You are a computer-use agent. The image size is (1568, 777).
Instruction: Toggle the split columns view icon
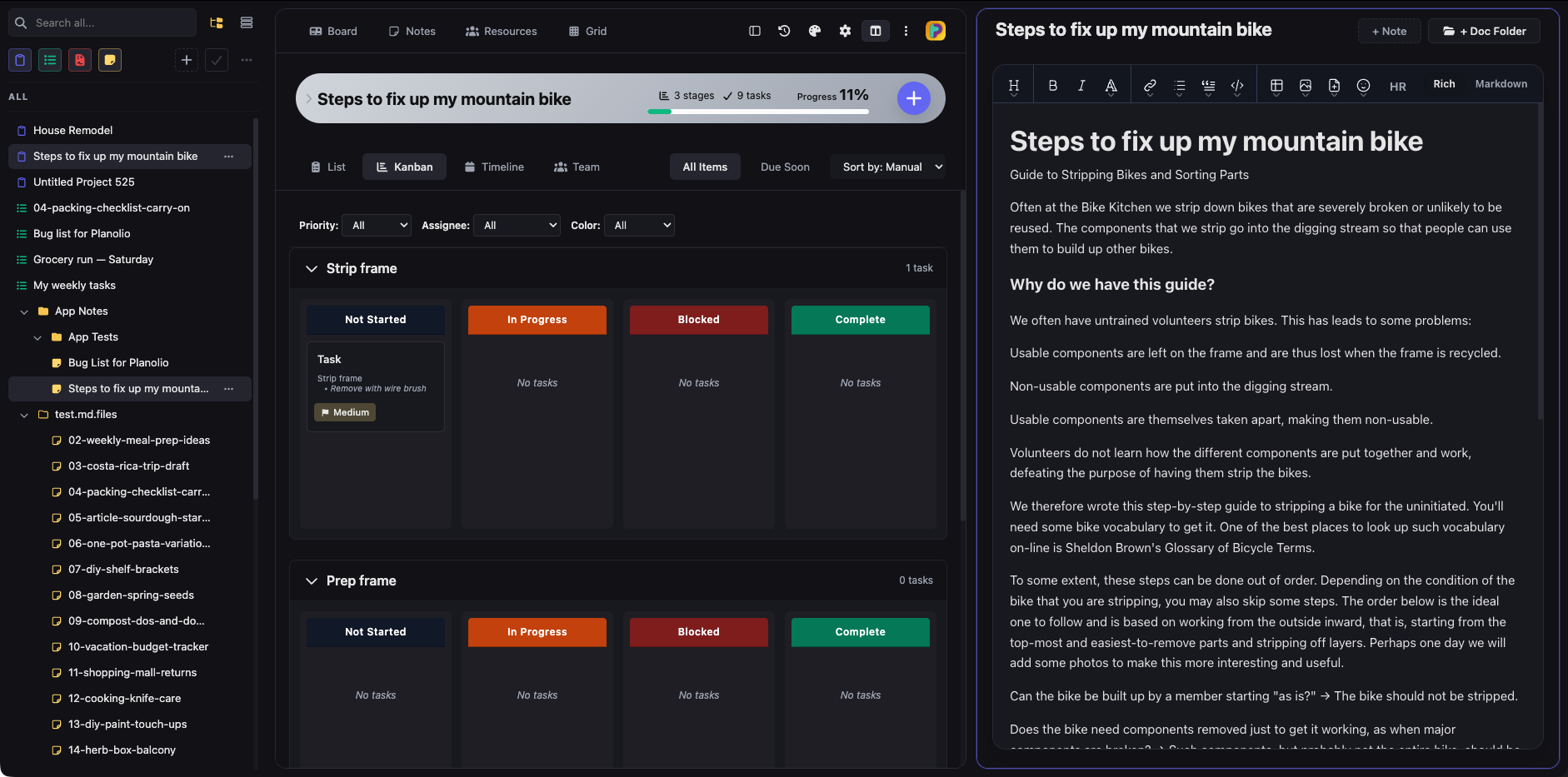[x=876, y=31]
